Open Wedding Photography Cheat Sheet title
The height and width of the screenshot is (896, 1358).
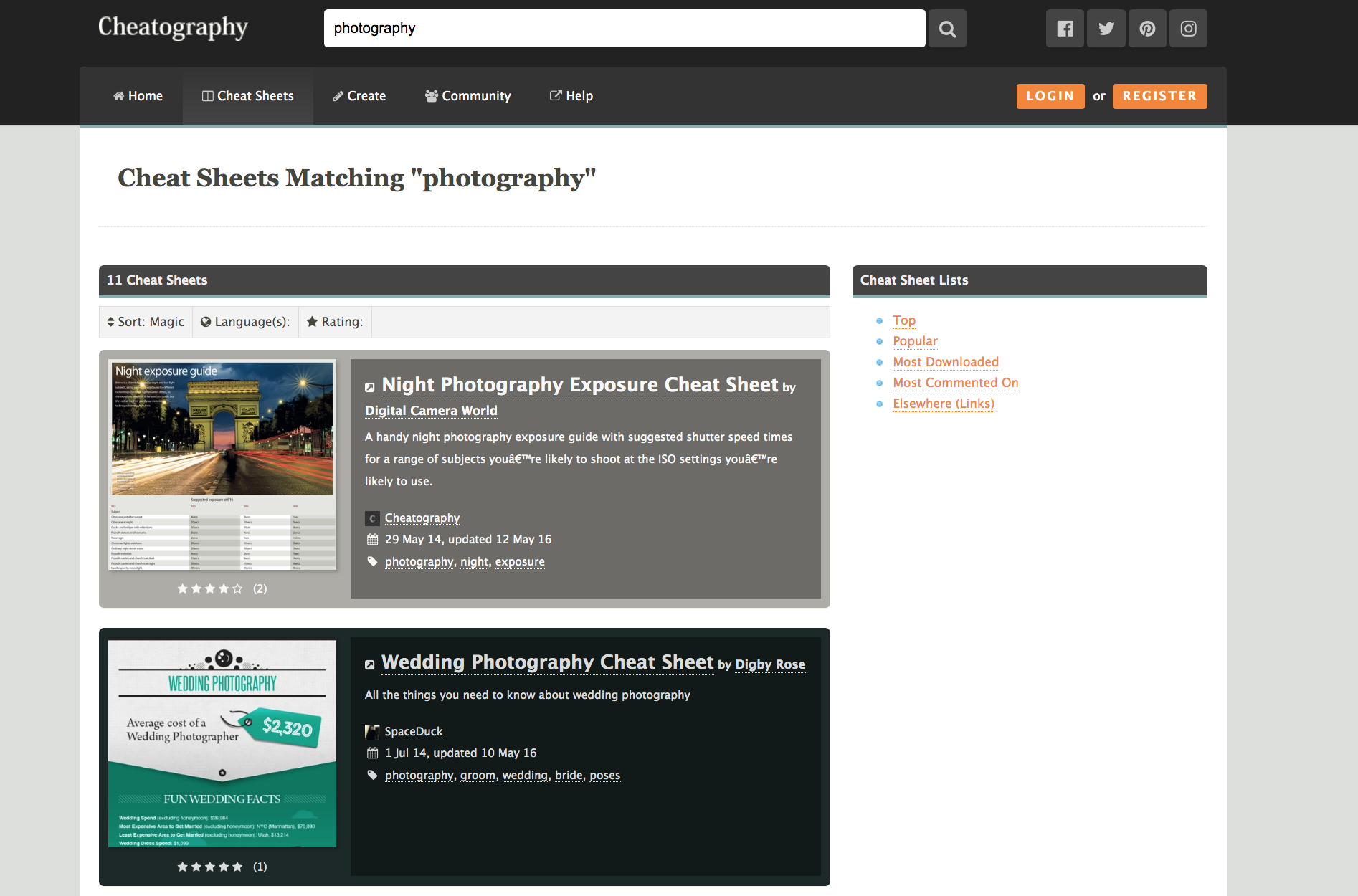(548, 662)
